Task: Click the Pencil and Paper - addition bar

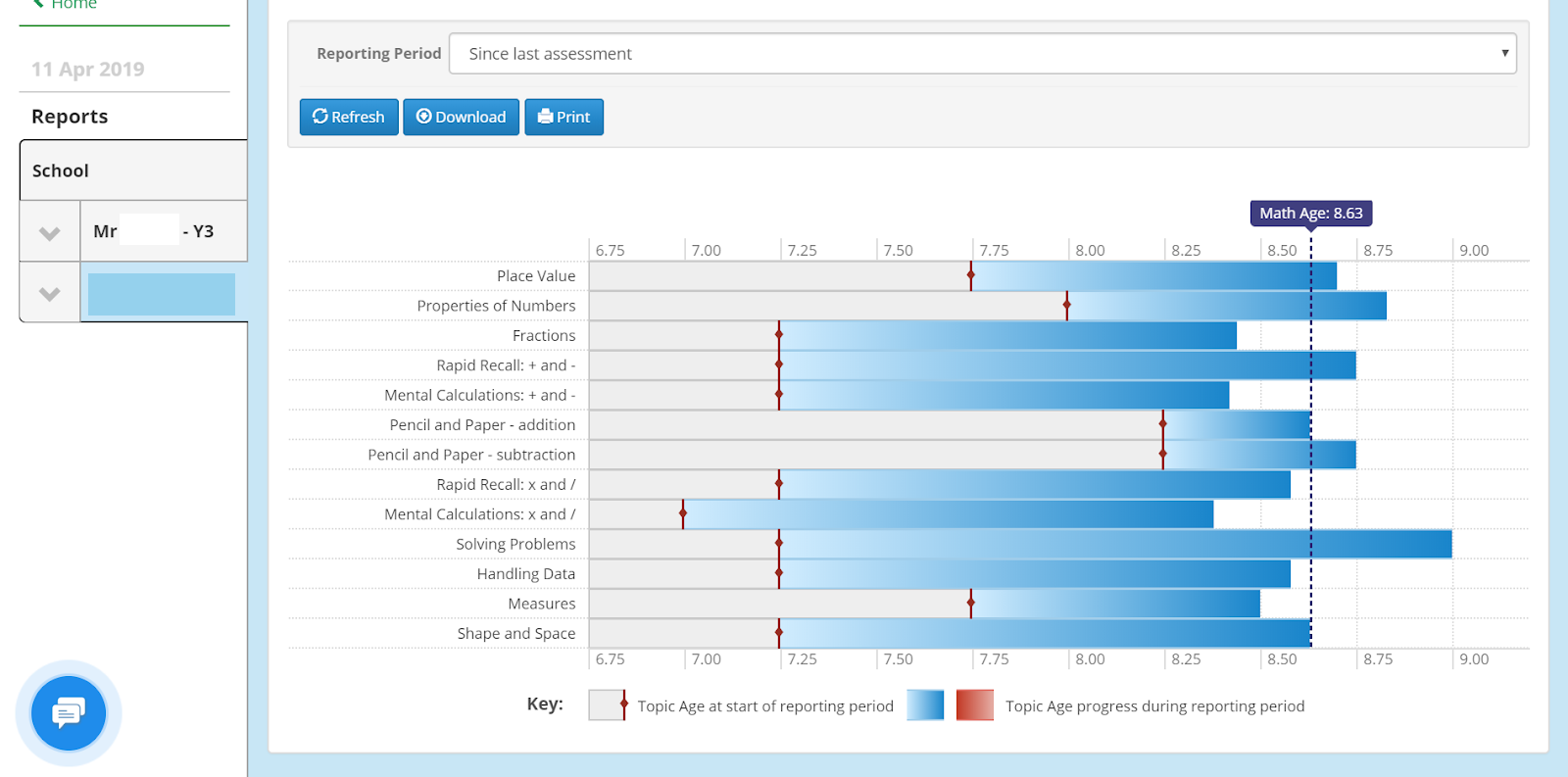Action: pos(1237,424)
